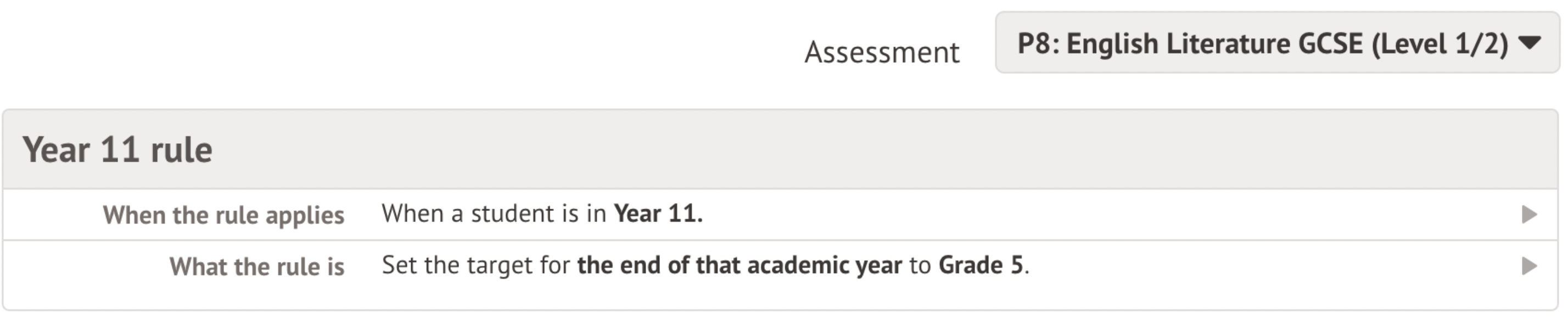Click '(Level 1/2)' in the Assessment dropdown
Image resolution: width=1568 pixels, height=323 pixels.
tap(1439, 44)
